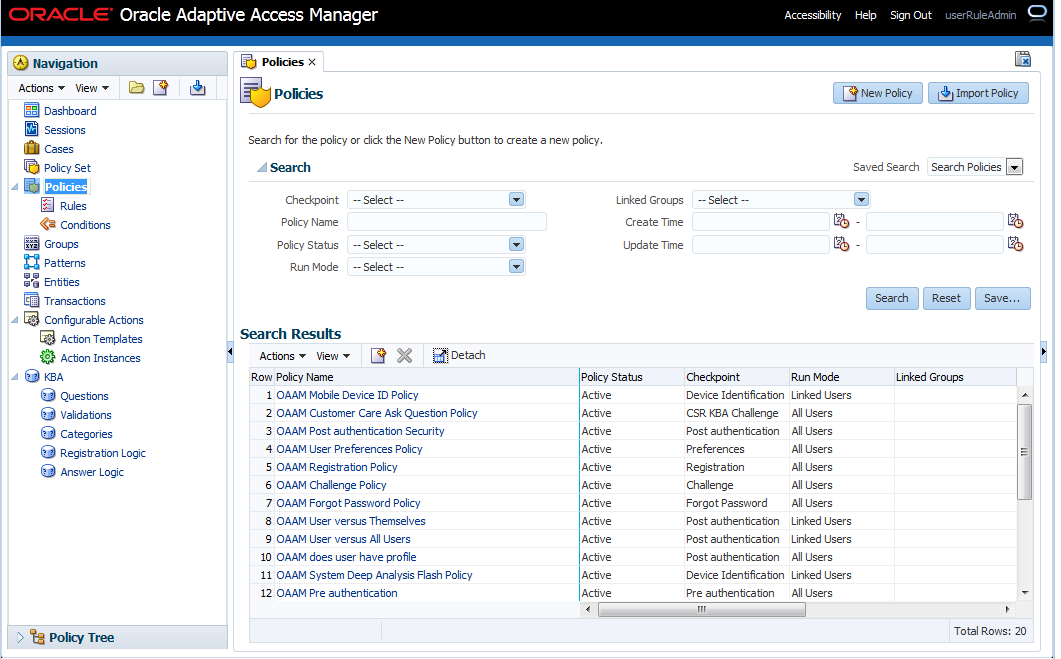
Task: Open the Help link
Action: (x=865, y=15)
